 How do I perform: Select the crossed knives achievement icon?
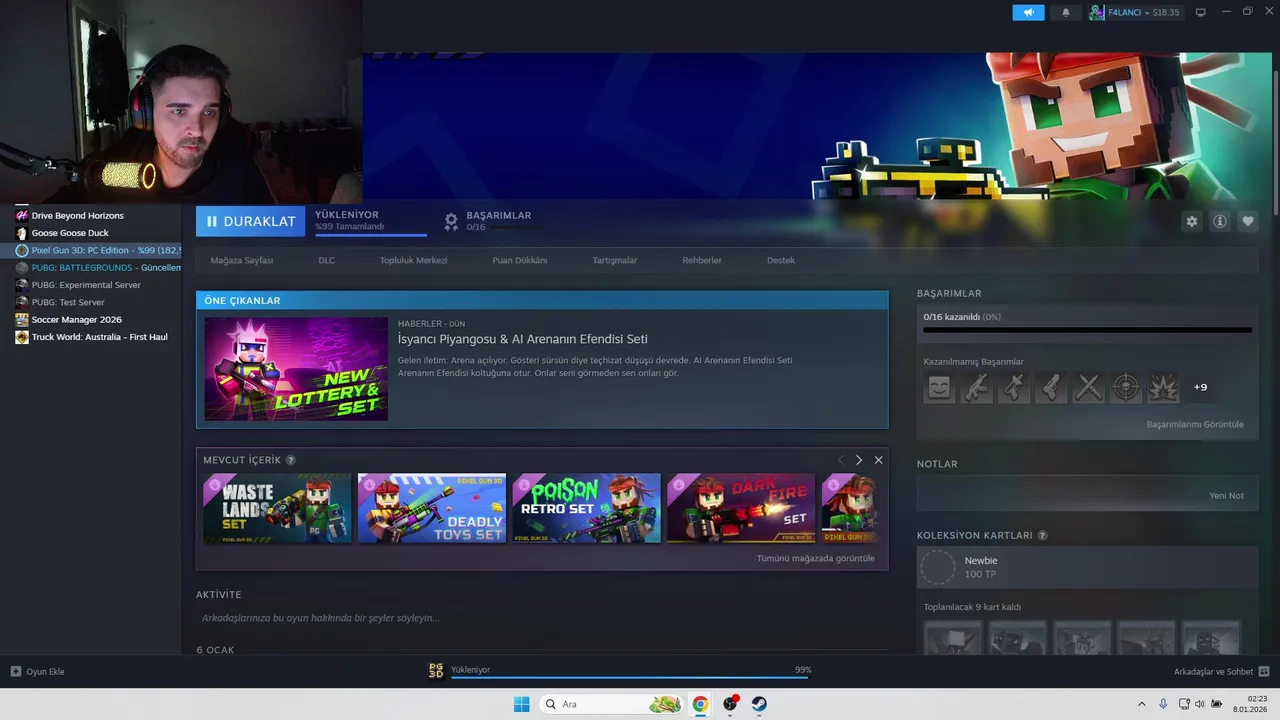[x=1088, y=387]
